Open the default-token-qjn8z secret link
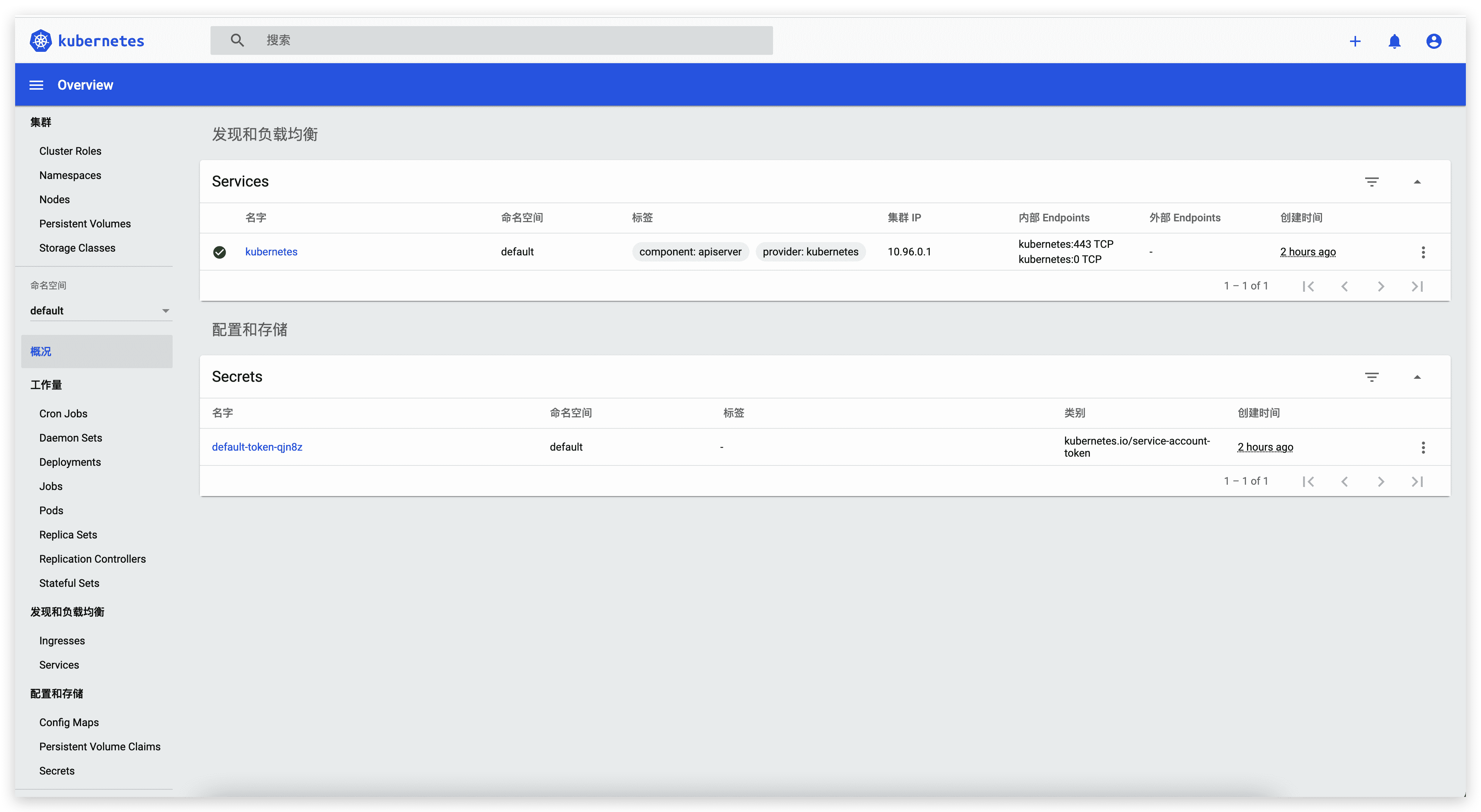Image resolution: width=1481 pixels, height=812 pixels. point(257,447)
